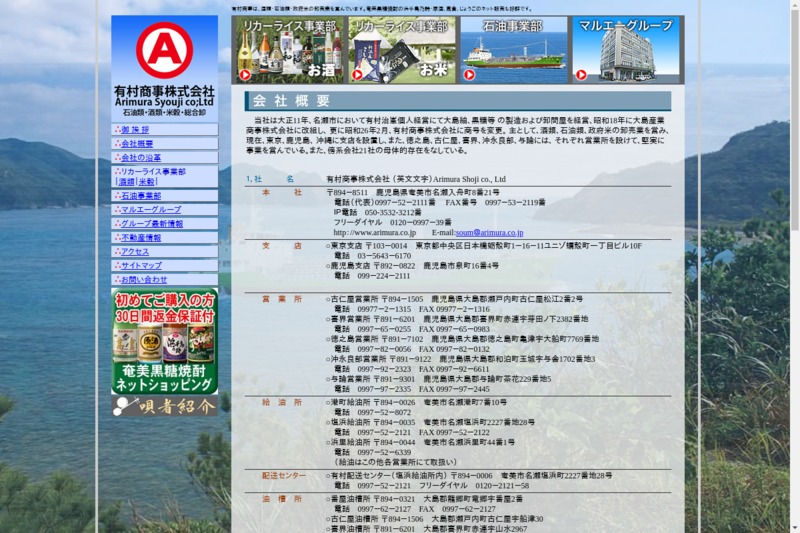This screenshot has height=533, width=800.
Task: Go to 会社の沿革 page
Action: coord(141,158)
